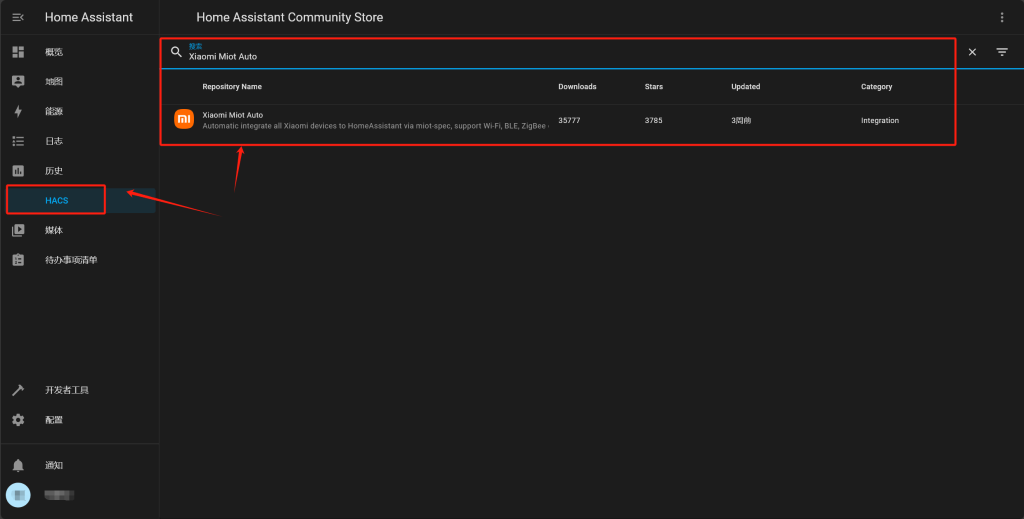Open the 地图 sidebar label

tap(54, 82)
